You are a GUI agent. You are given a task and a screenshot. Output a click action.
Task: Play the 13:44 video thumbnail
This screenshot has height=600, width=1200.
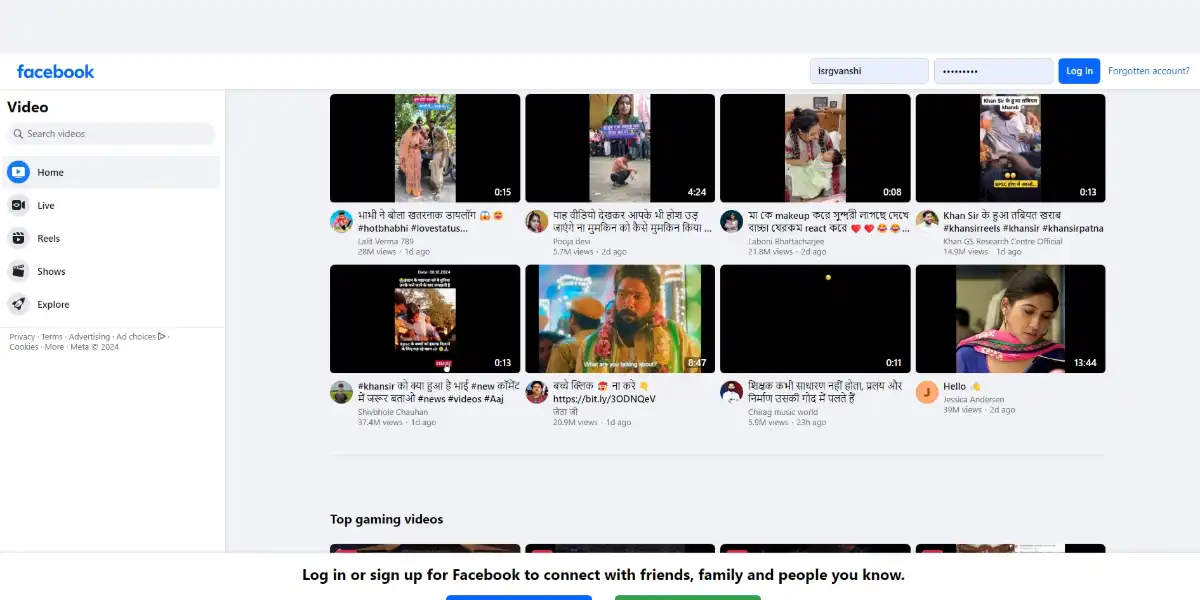(x=1010, y=318)
